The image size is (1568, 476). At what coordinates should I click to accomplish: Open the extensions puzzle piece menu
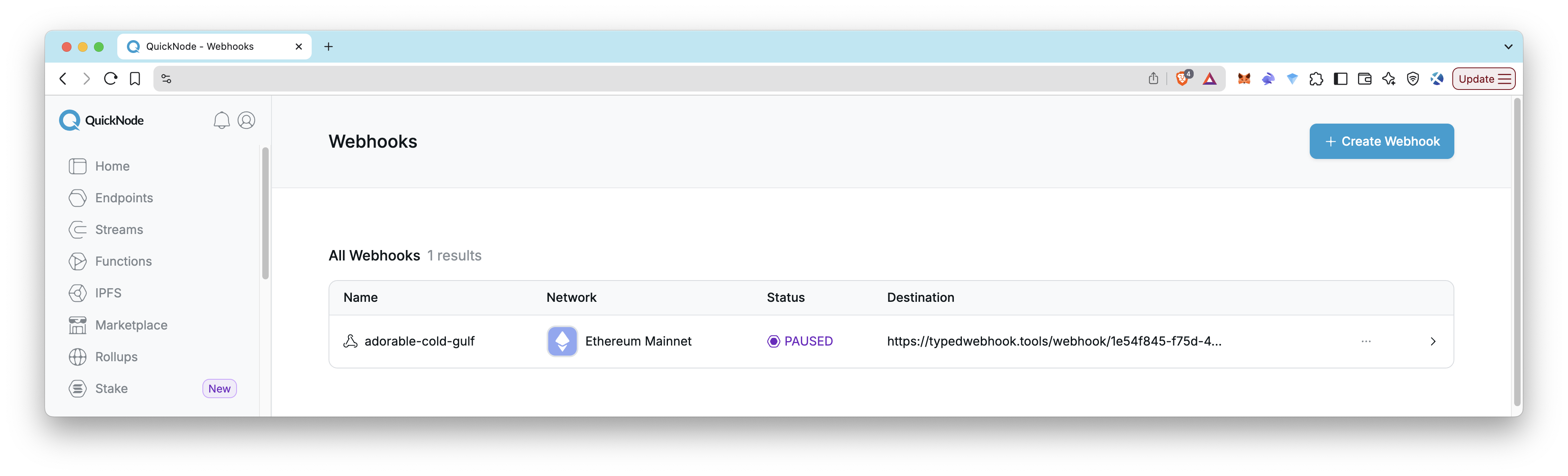click(1316, 78)
